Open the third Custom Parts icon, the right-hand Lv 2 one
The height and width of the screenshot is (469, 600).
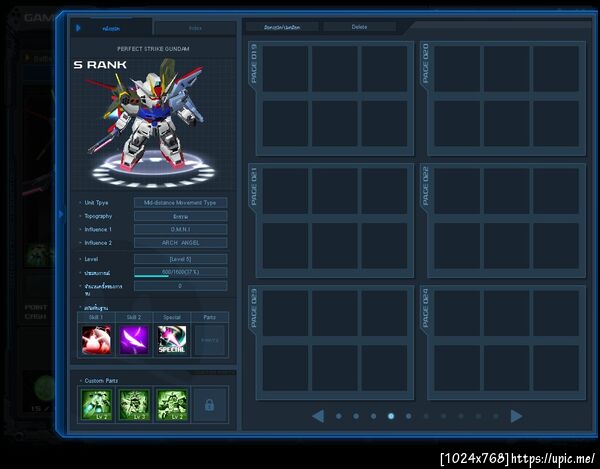[172, 405]
